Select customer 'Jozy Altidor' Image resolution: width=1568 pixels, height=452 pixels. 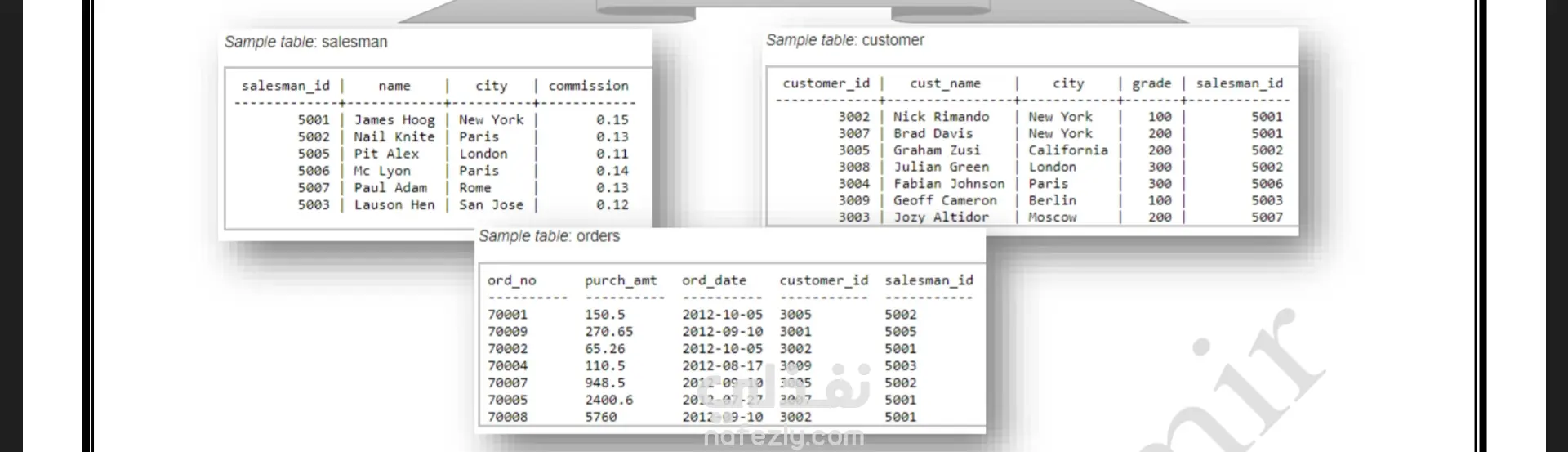point(941,217)
